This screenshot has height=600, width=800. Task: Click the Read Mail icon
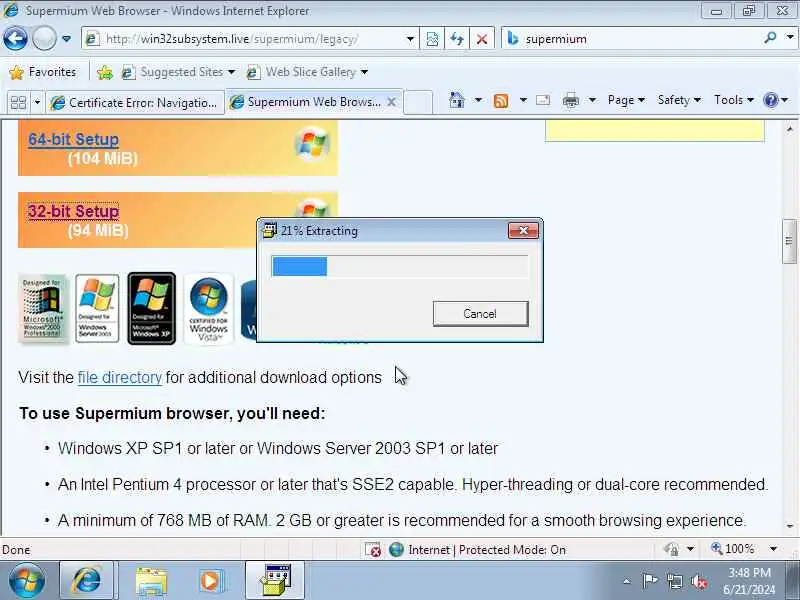[x=543, y=100]
